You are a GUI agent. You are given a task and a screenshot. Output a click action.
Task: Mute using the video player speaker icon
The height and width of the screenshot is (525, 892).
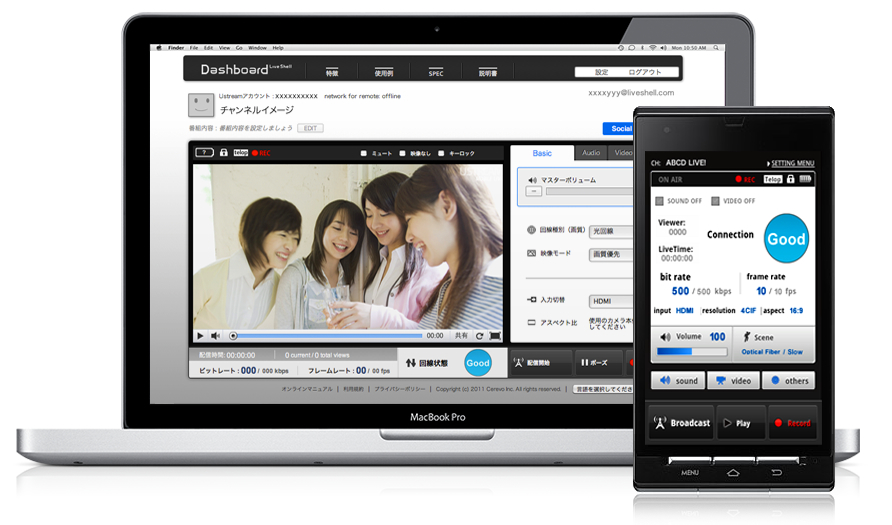coord(215,336)
